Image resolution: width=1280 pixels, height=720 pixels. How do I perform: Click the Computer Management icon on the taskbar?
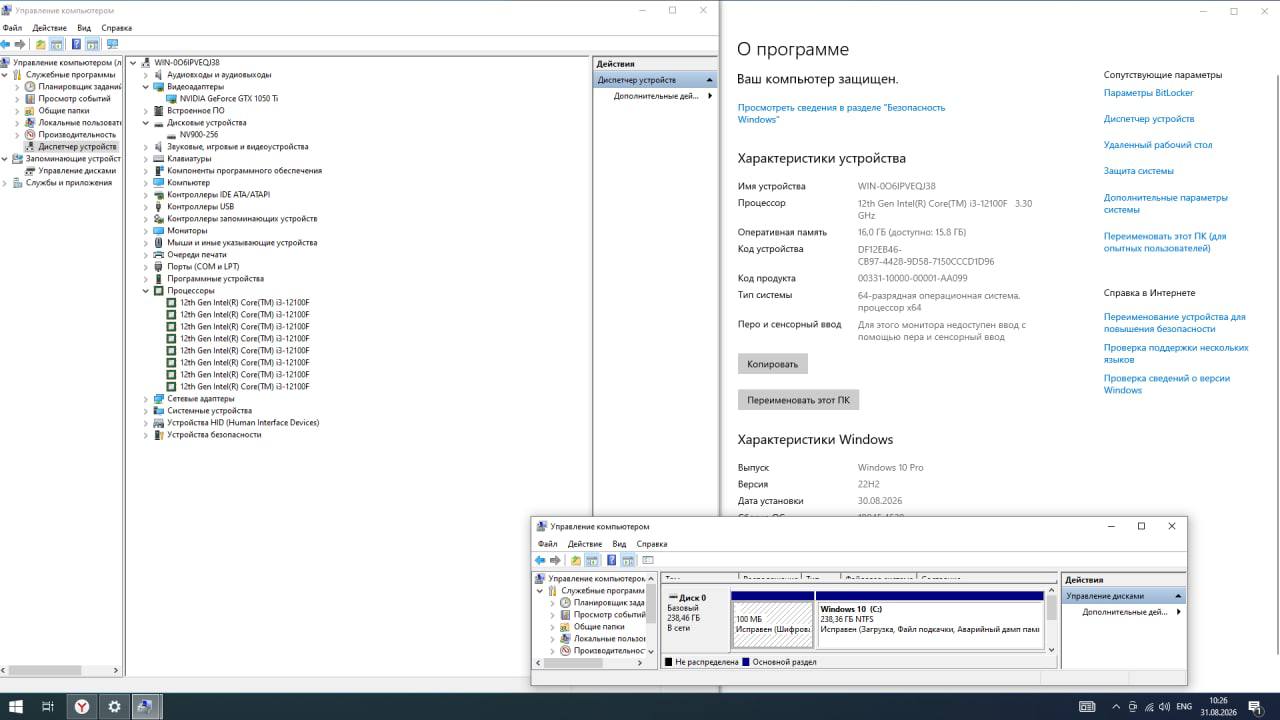[146, 706]
